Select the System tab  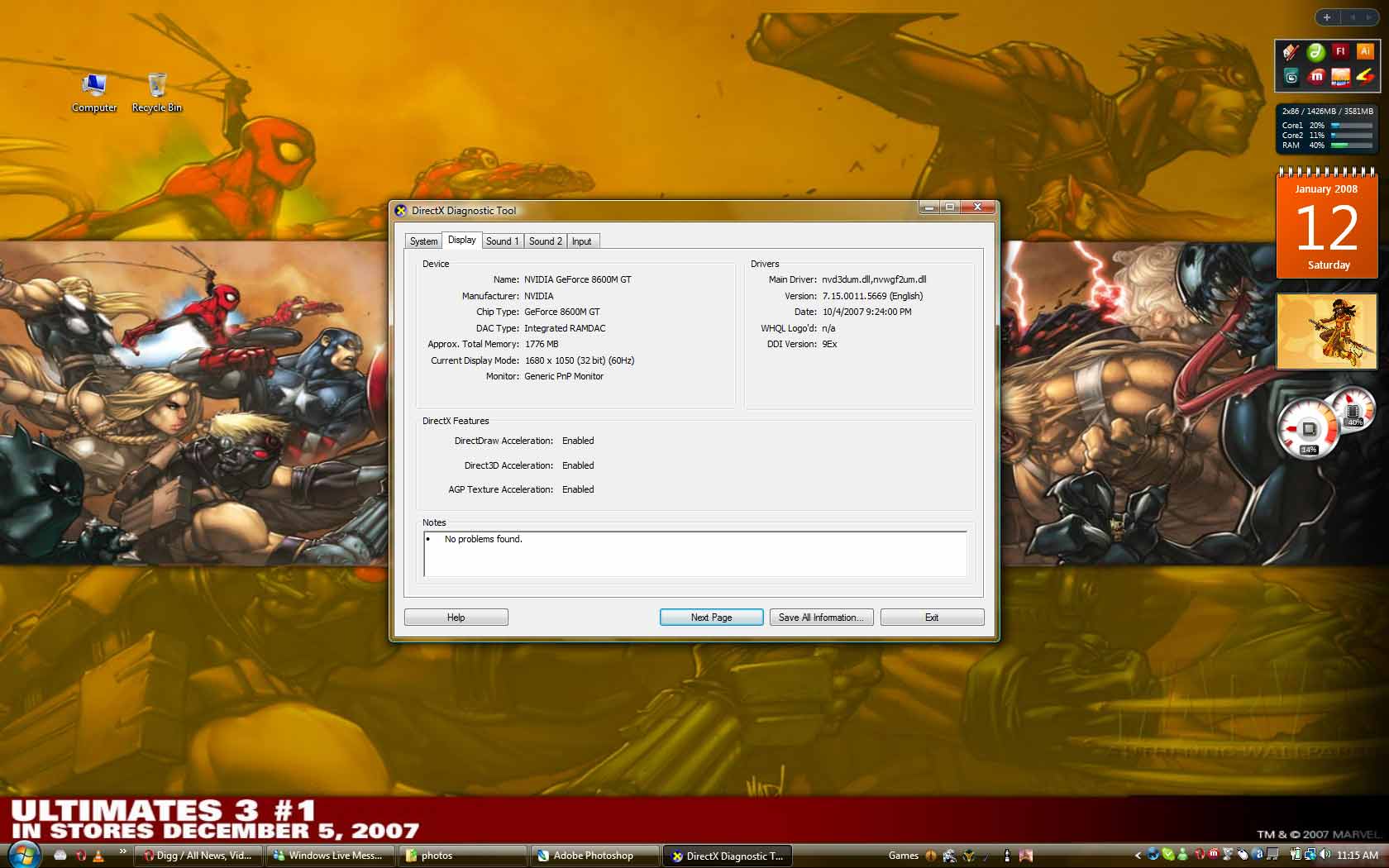(423, 241)
